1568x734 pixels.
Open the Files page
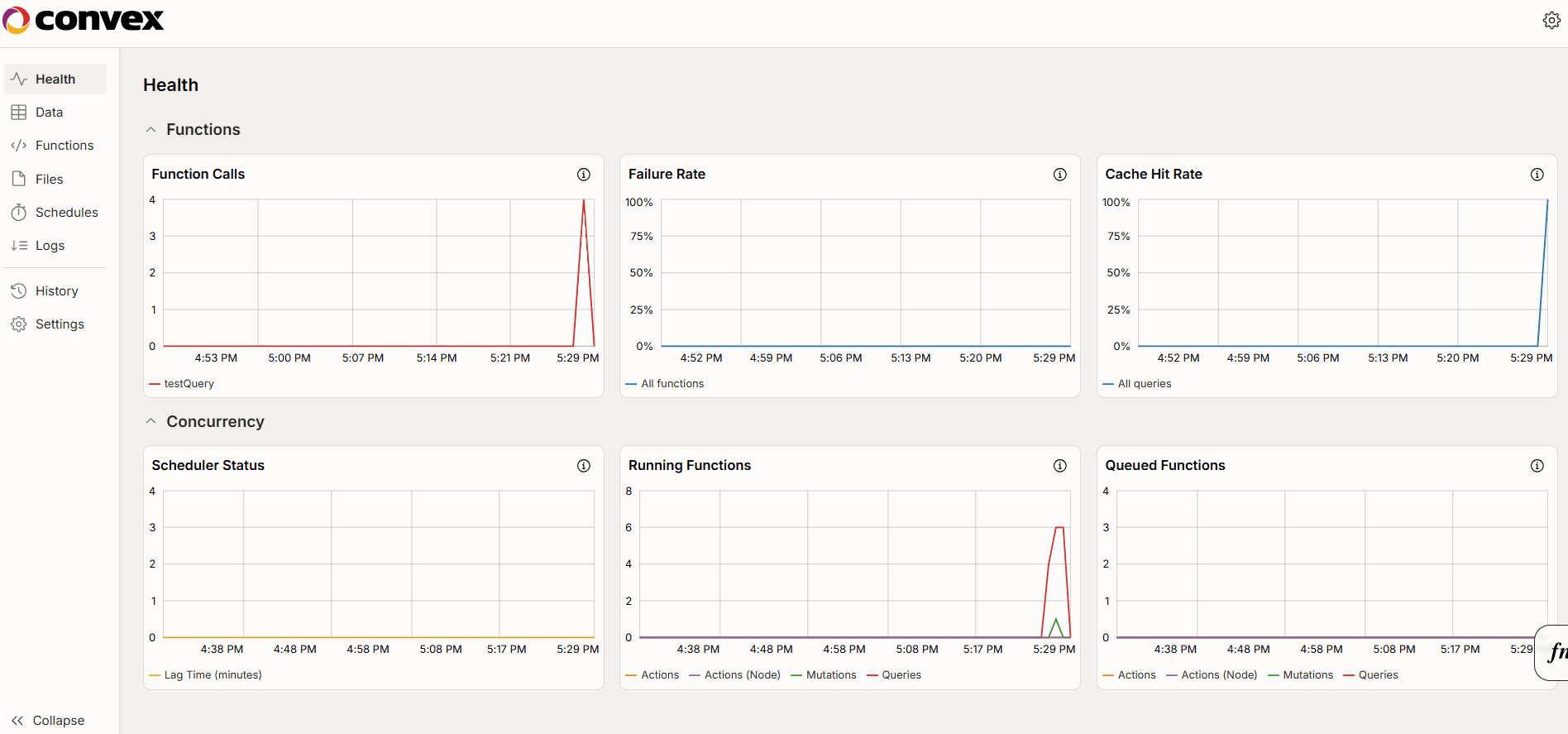[x=55, y=179]
